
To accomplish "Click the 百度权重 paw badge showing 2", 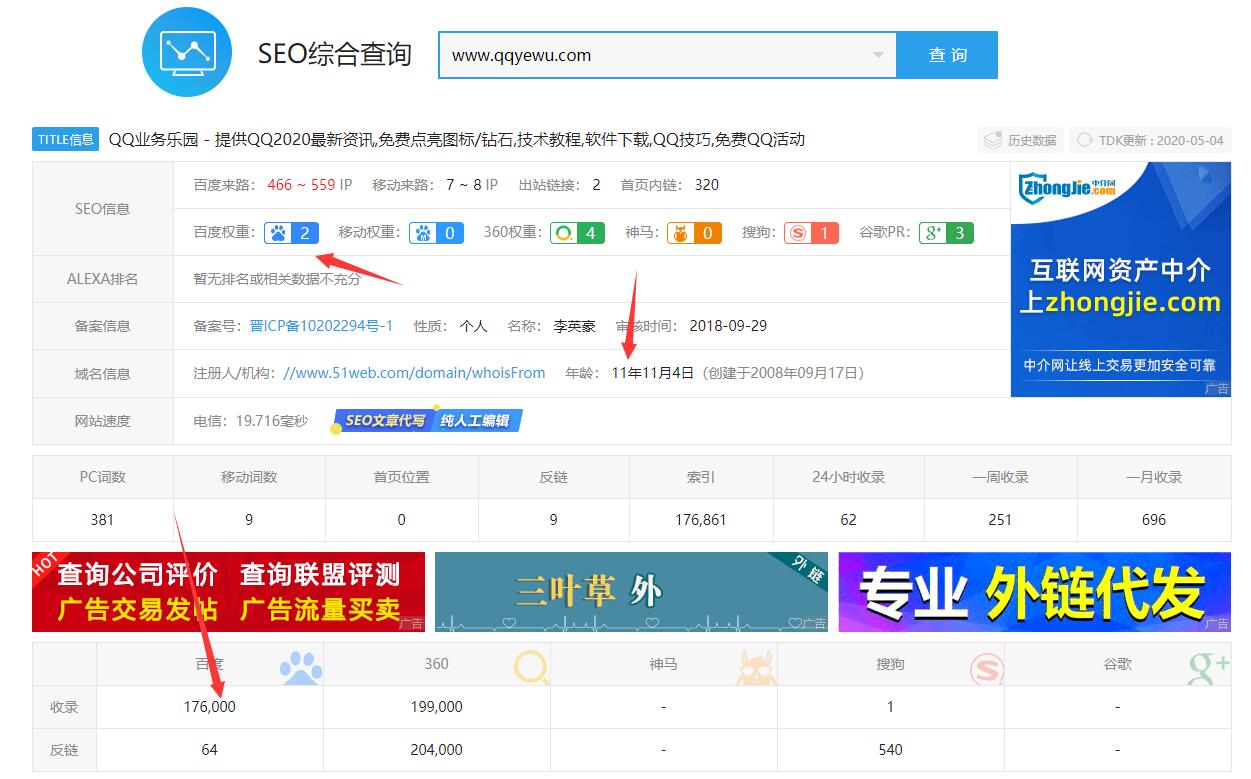I will tap(293, 233).
